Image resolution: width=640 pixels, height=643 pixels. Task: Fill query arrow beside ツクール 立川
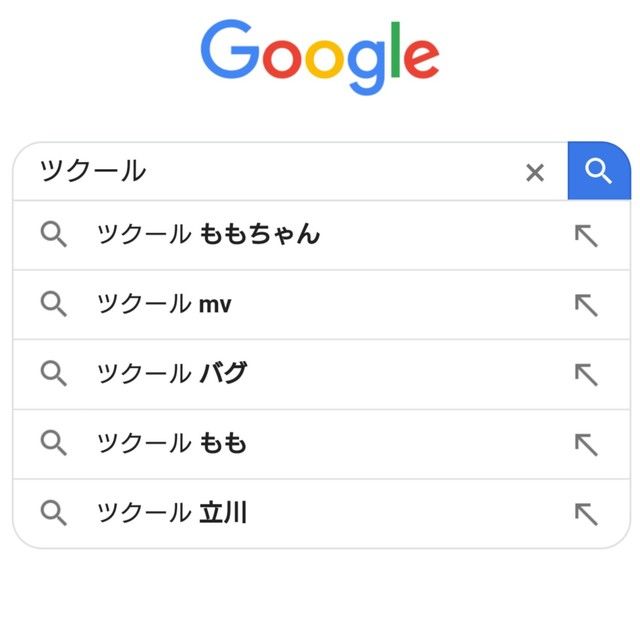pyautogui.click(x=586, y=513)
